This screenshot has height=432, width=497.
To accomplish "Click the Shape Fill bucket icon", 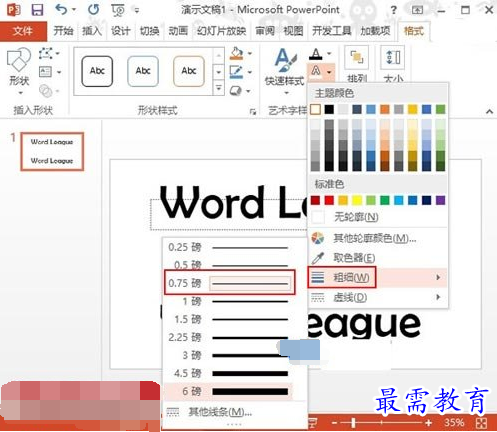I will click(x=236, y=53).
